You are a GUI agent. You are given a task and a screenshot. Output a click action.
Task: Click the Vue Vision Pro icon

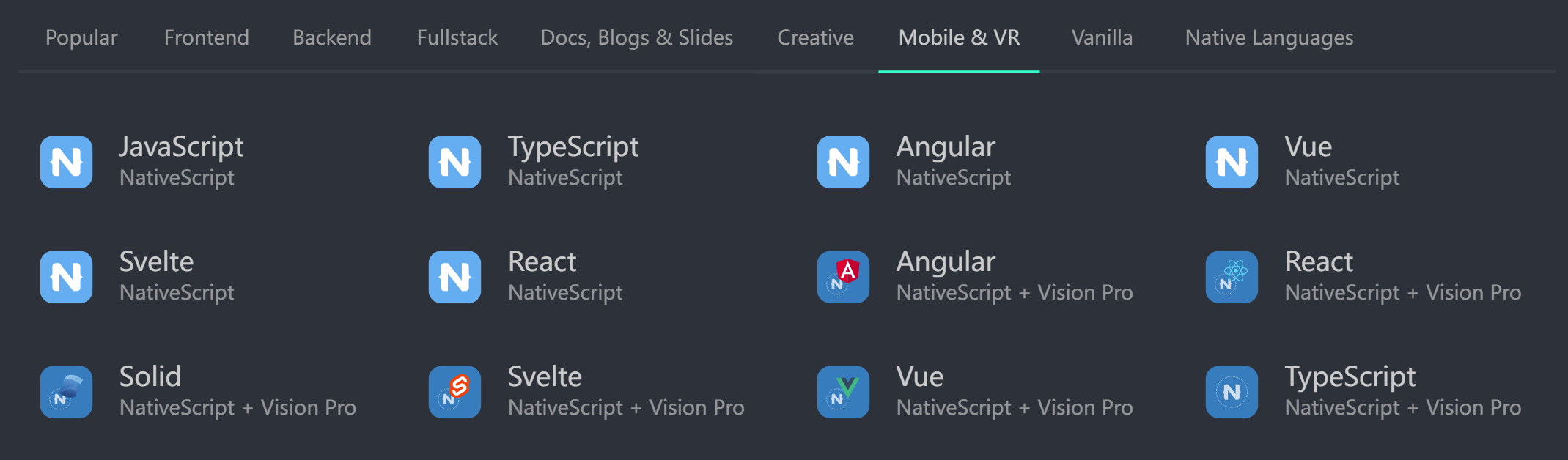pos(844,392)
